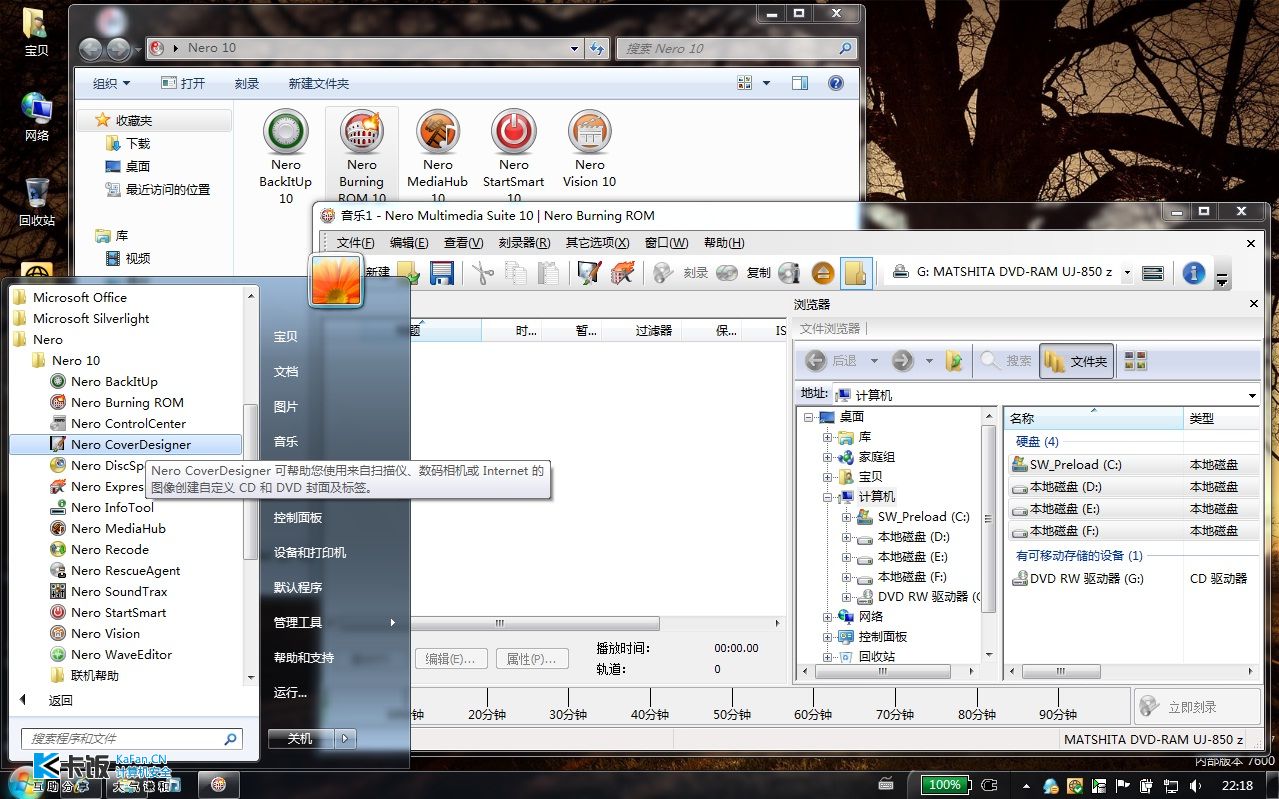Screen dimensions: 1279x799
Task: Click the Paste clipboard icon in Nero toolbar
Action: click(x=548, y=272)
